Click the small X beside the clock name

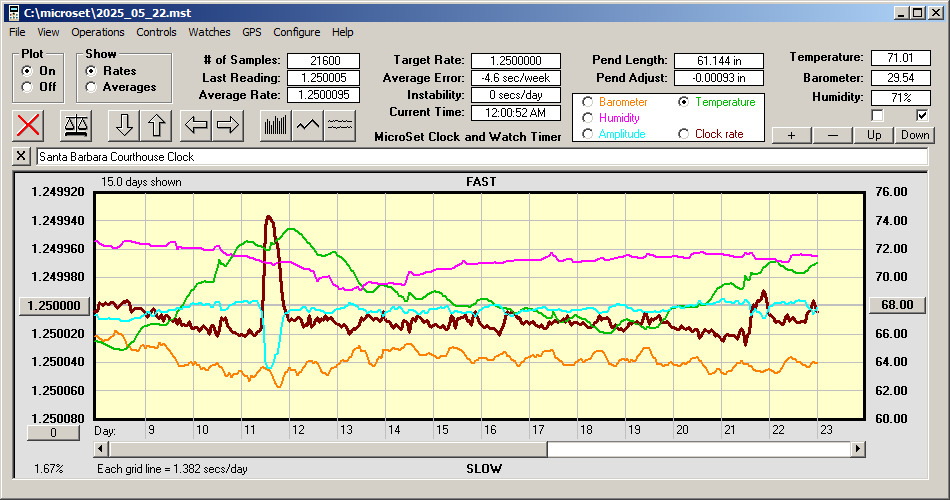tap(22, 157)
